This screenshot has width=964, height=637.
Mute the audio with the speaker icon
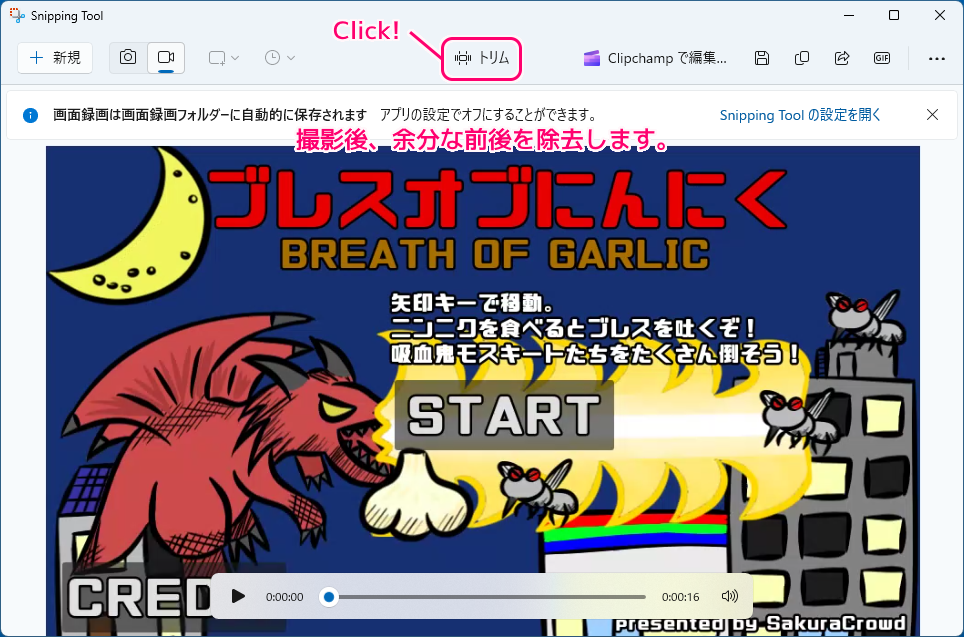coord(729,596)
